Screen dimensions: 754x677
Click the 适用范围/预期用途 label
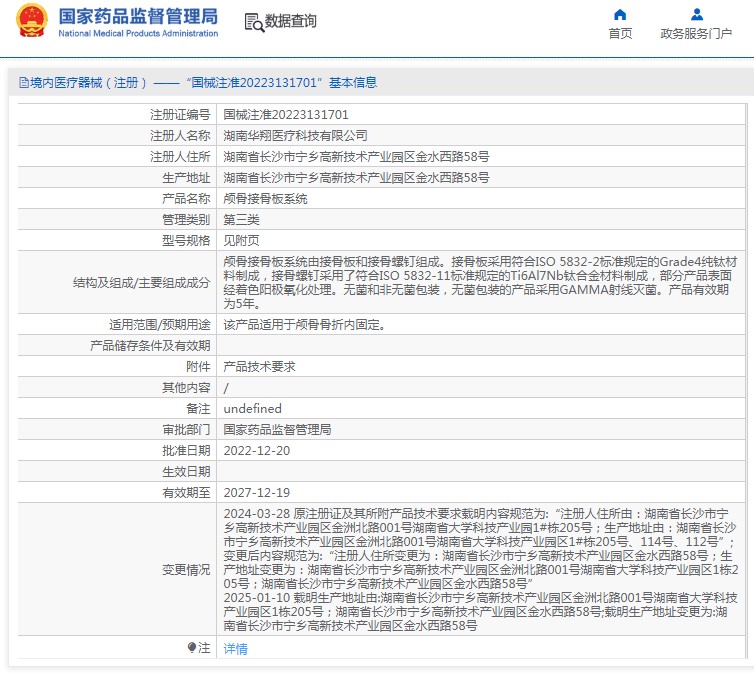click(160, 325)
